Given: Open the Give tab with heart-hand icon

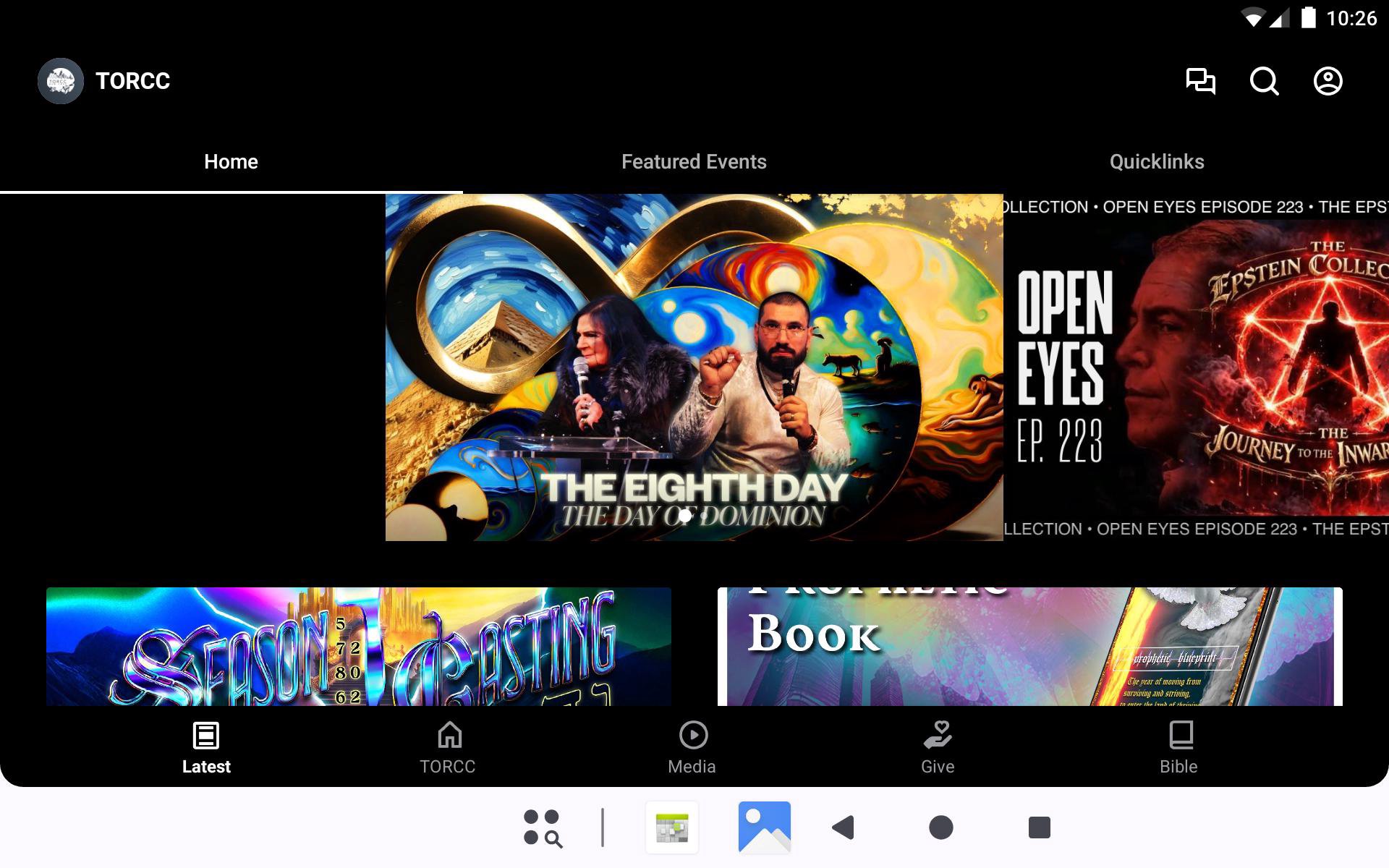Looking at the screenshot, I should (x=938, y=748).
